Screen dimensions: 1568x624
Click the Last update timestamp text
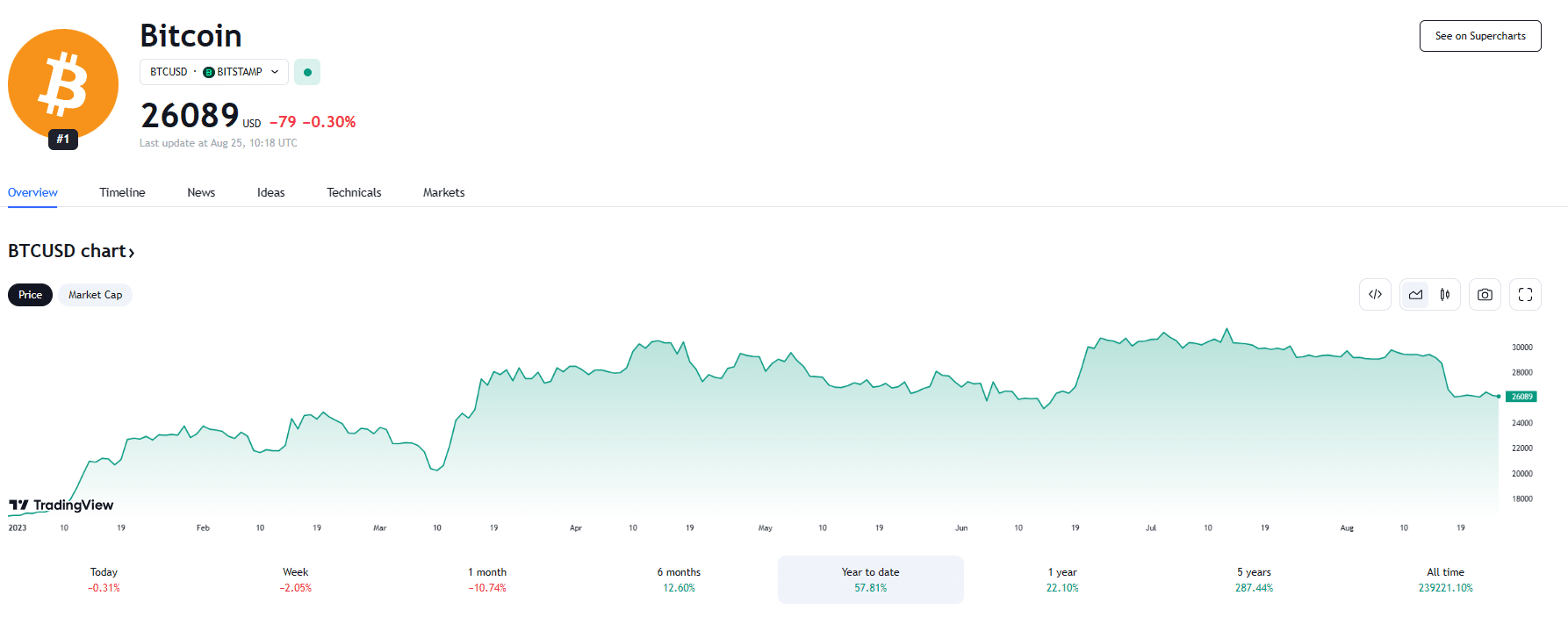219,143
